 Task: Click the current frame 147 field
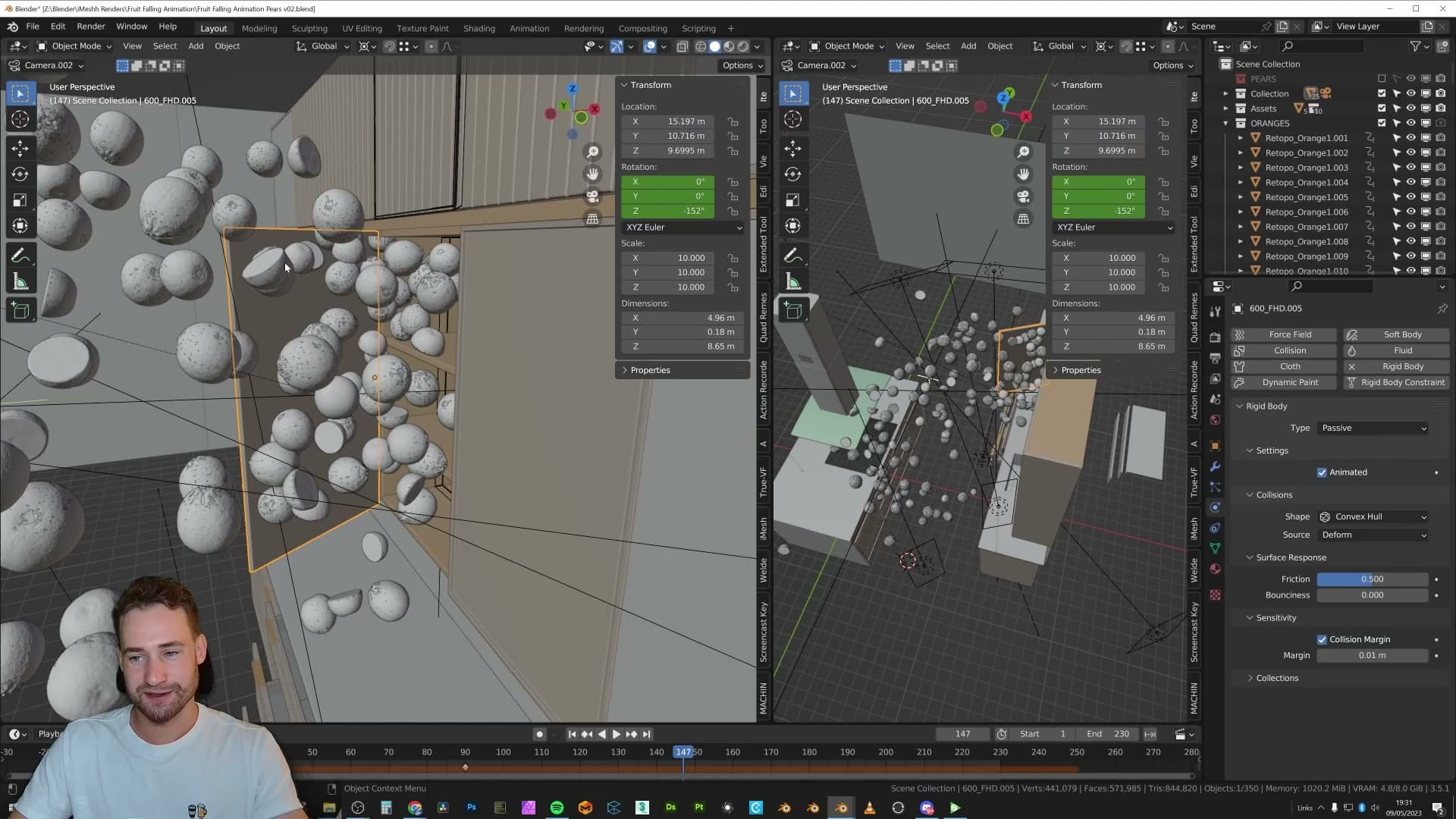click(963, 734)
